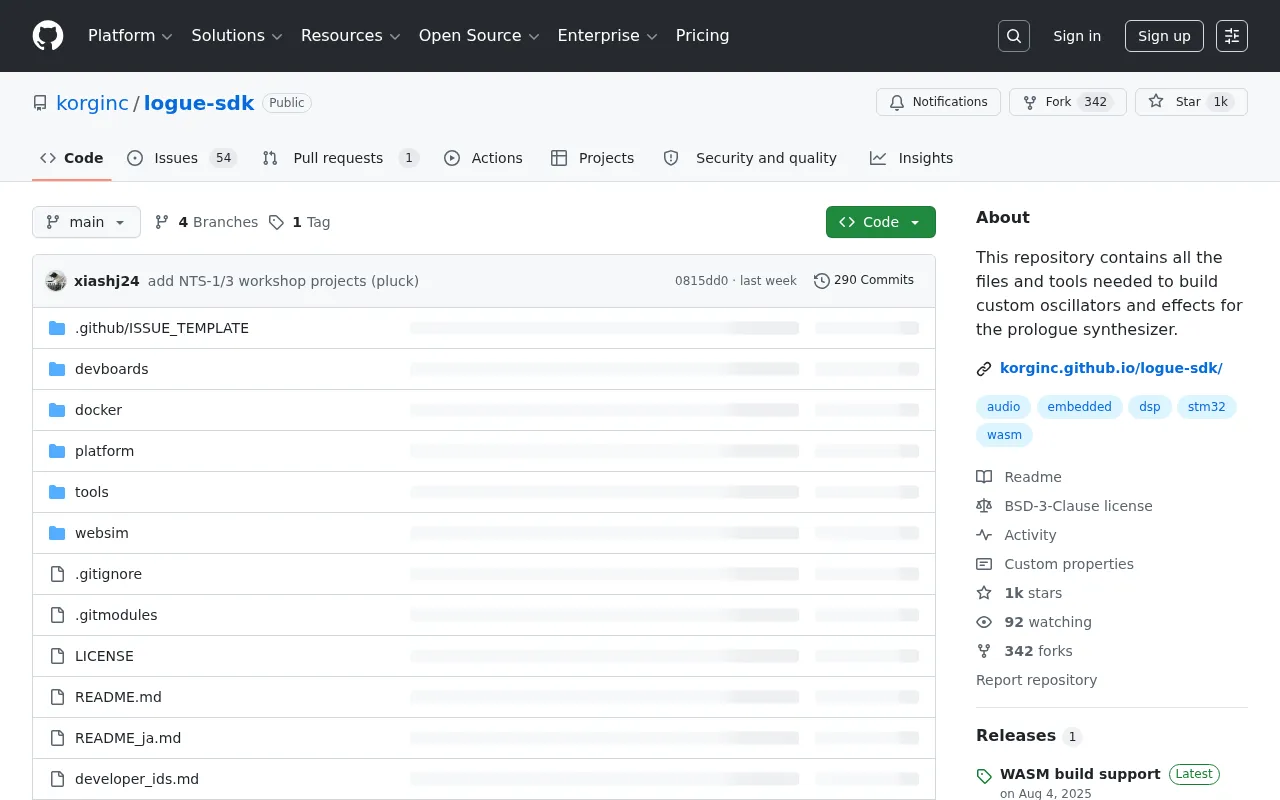Click the Custom properties note icon
Screen dimensions: 1280x800
tap(984, 564)
